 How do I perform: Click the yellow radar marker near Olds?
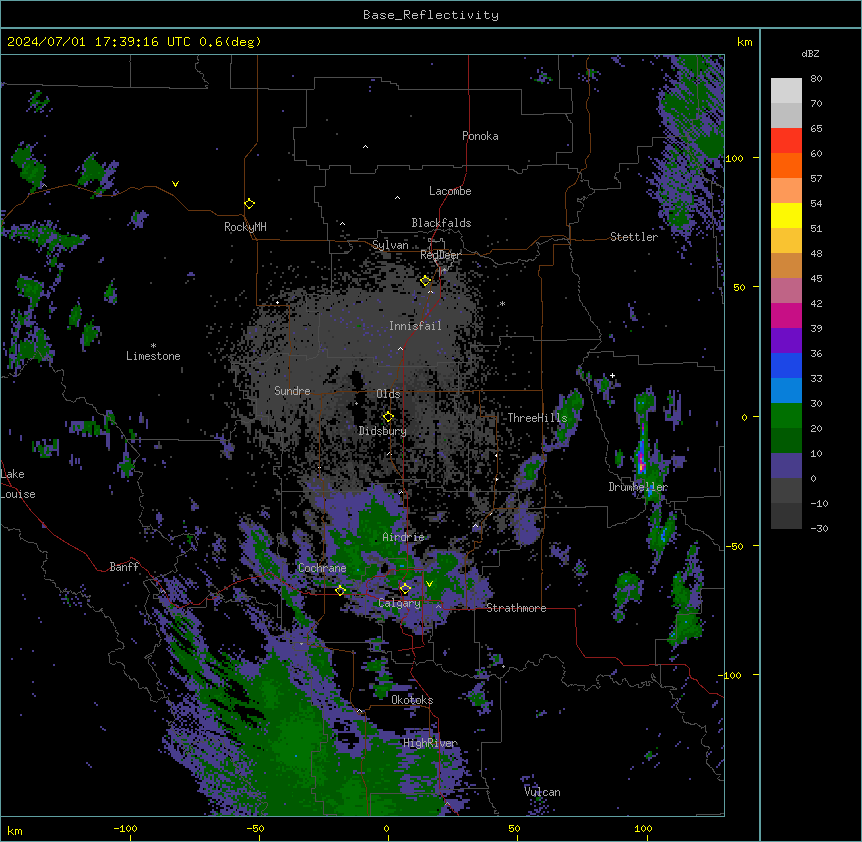388,416
